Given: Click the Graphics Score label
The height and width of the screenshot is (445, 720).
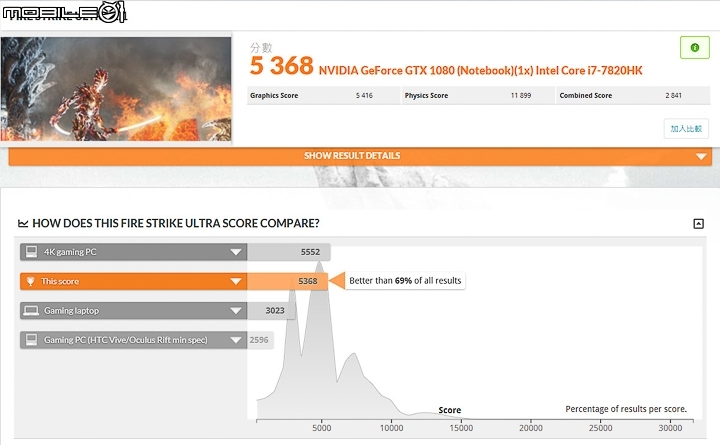Looking at the screenshot, I should tap(274, 96).
